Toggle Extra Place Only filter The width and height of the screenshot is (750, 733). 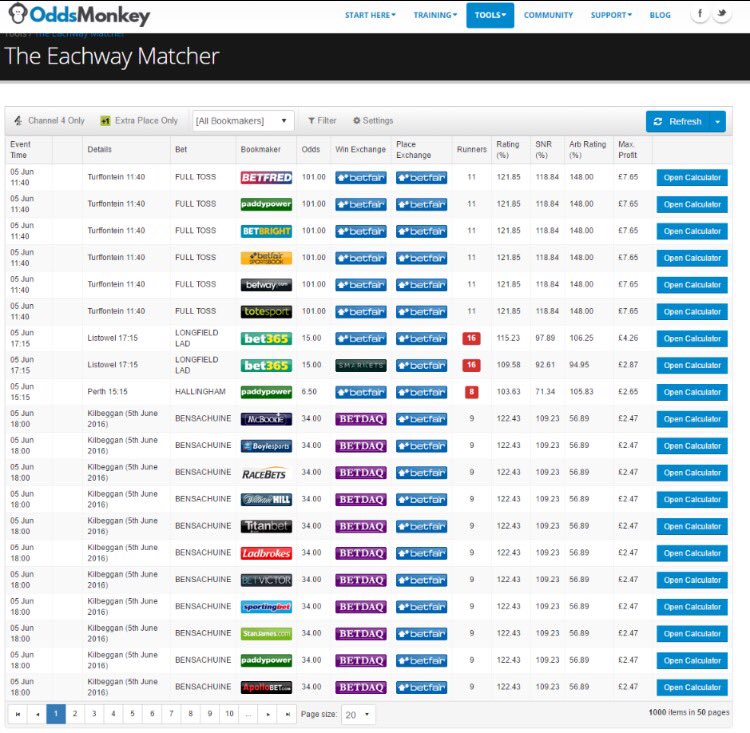[x=139, y=121]
